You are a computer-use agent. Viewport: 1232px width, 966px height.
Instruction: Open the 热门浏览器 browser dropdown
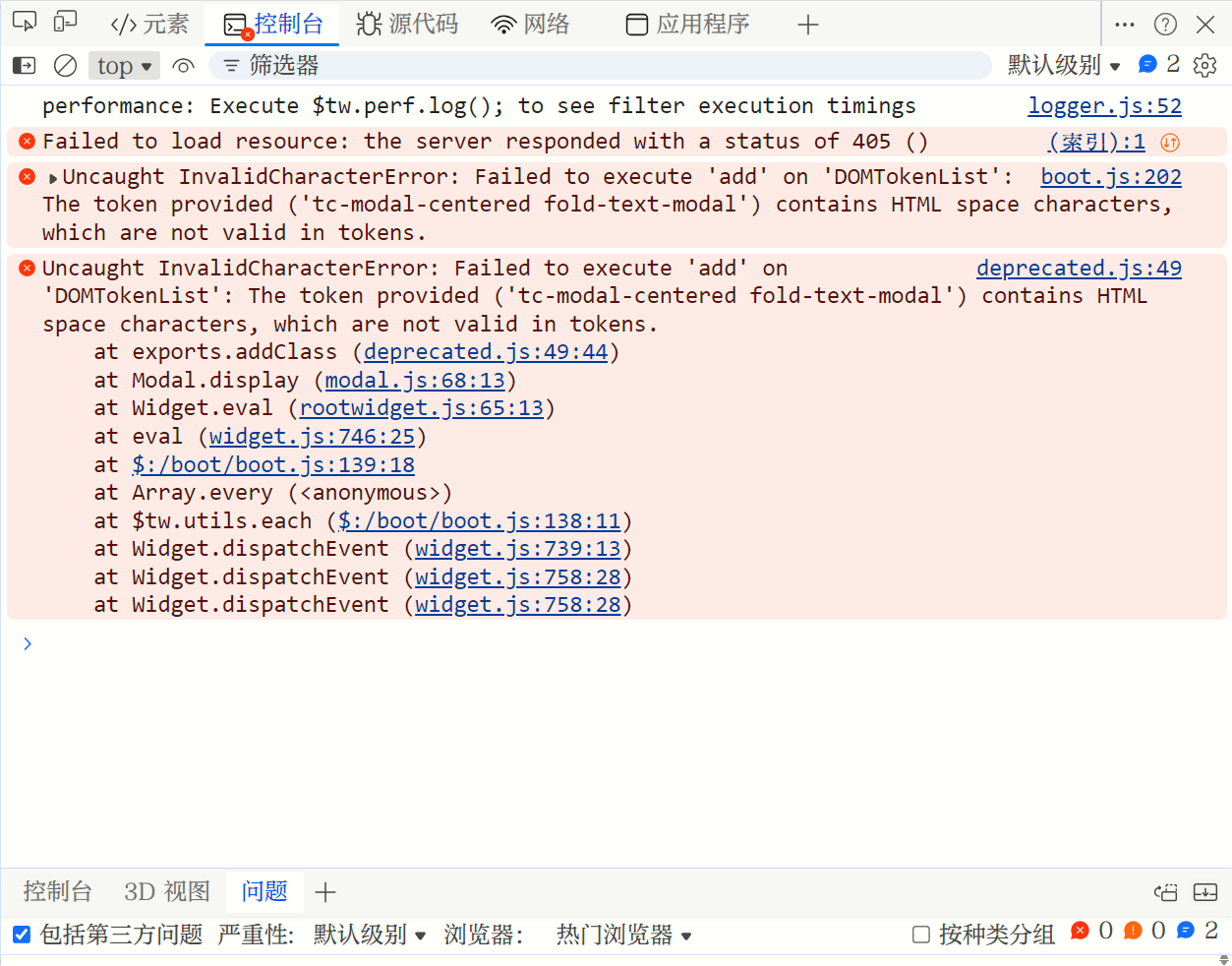tap(624, 935)
